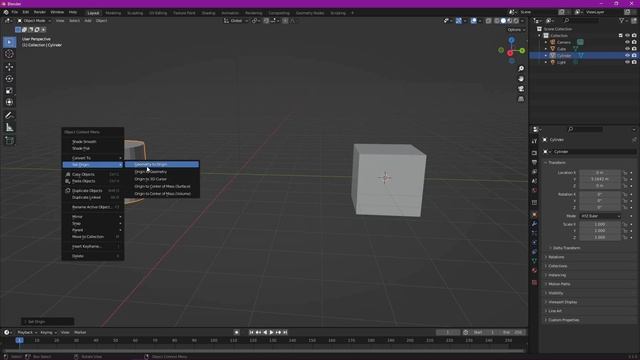Choose Origin to Geometry in submenu
640x360 pixels.
click(162, 172)
